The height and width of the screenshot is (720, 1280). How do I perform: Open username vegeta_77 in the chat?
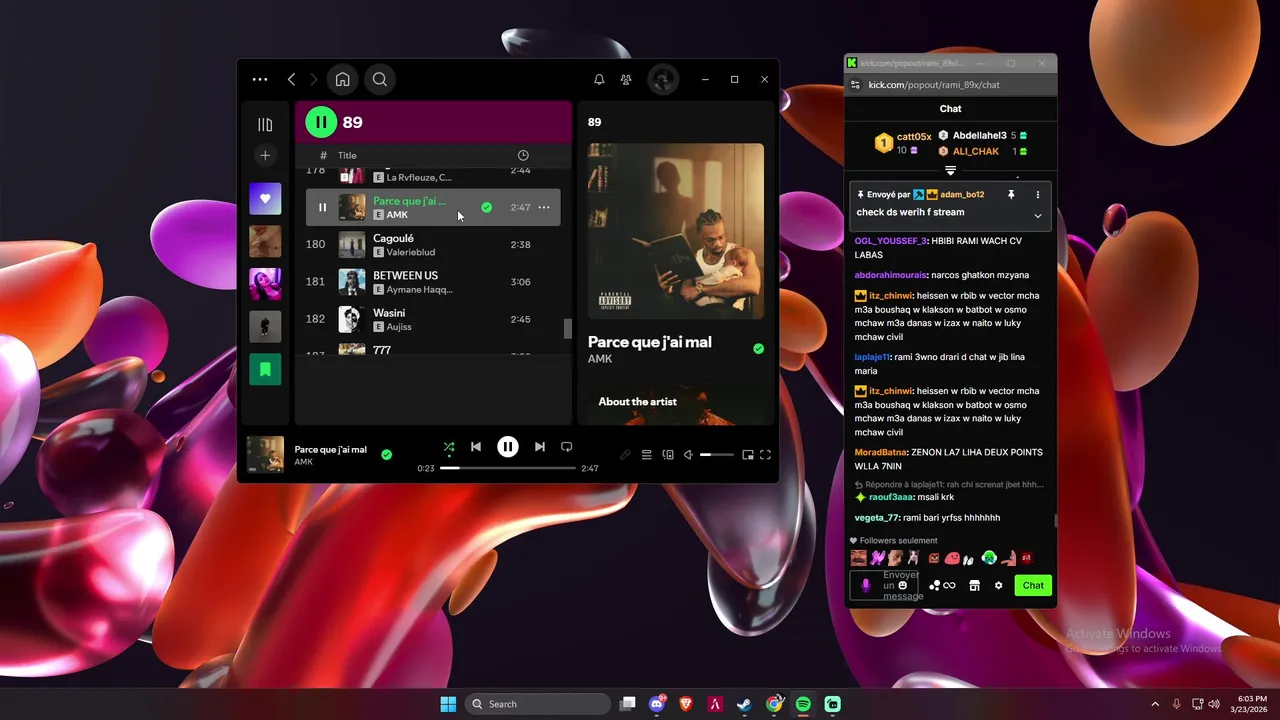click(x=877, y=518)
